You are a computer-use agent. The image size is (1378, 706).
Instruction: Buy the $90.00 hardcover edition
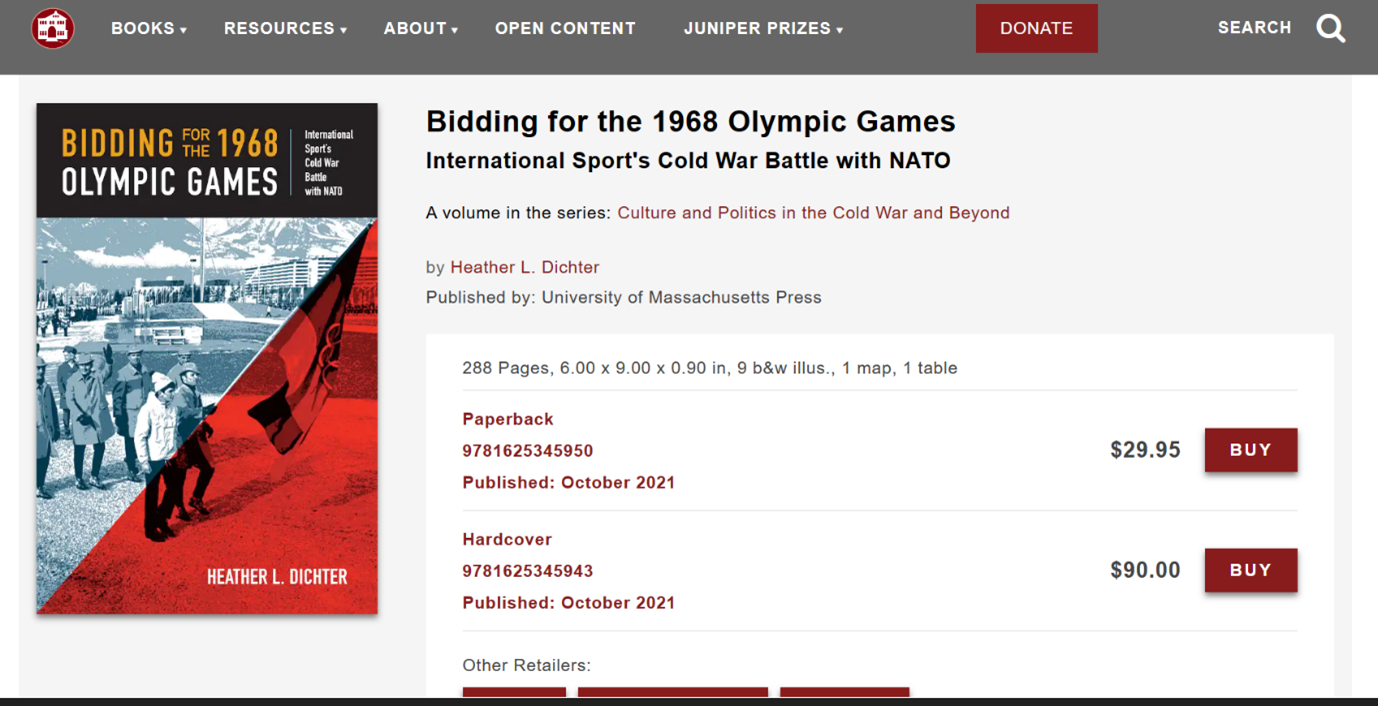(1250, 570)
